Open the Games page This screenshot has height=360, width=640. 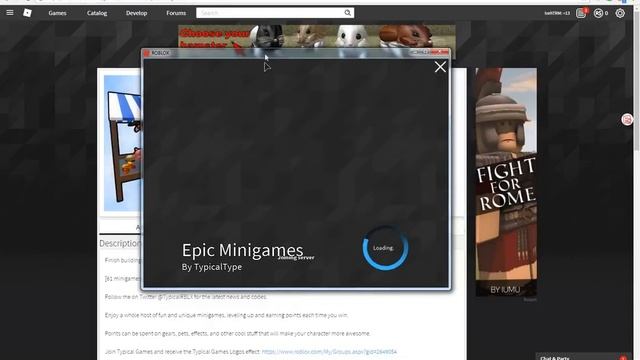(57, 13)
